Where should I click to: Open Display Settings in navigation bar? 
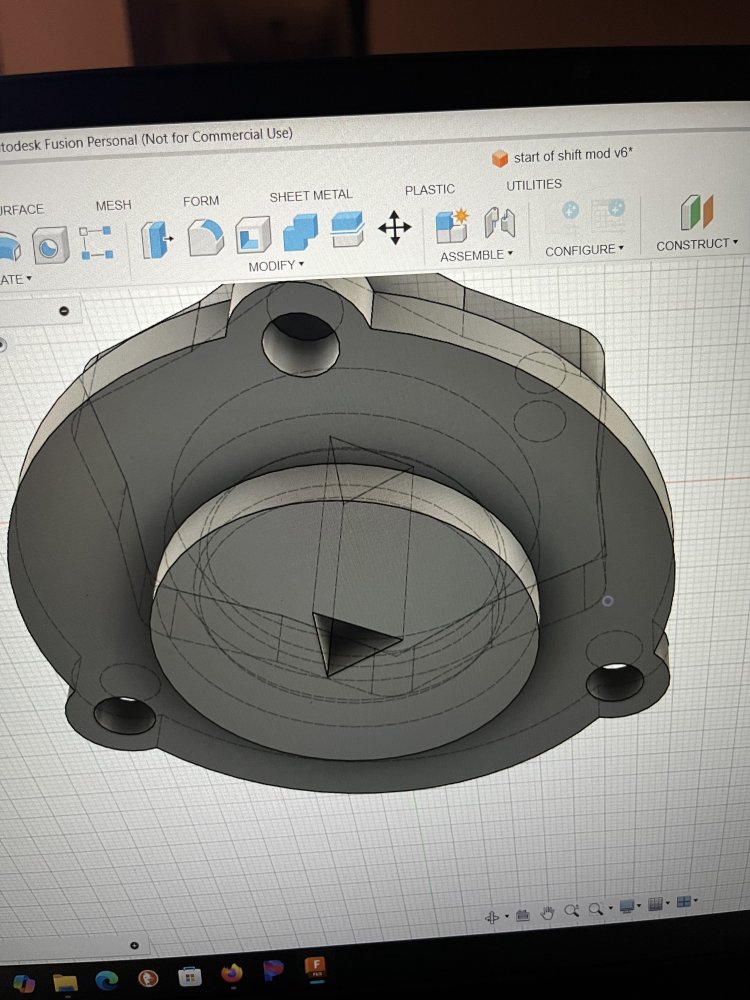[629, 906]
